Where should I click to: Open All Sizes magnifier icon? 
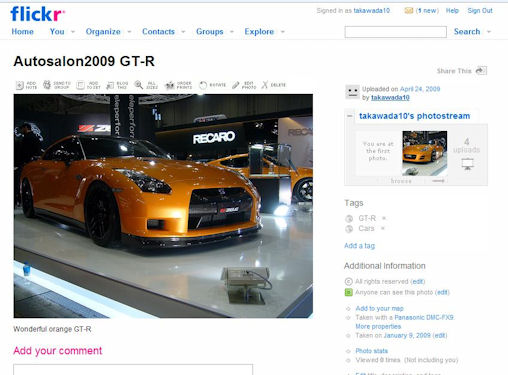point(138,85)
